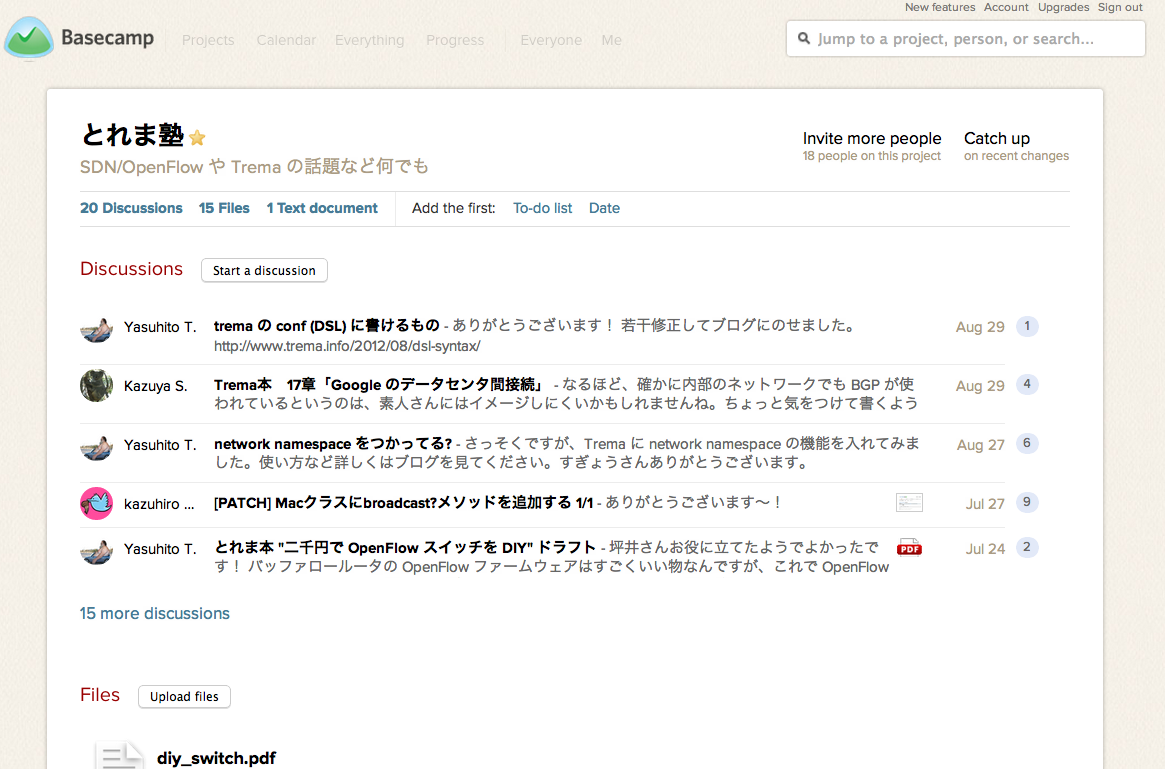Click the Jul 24 date
This screenshot has height=769, width=1165.
(x=985, y=549)
